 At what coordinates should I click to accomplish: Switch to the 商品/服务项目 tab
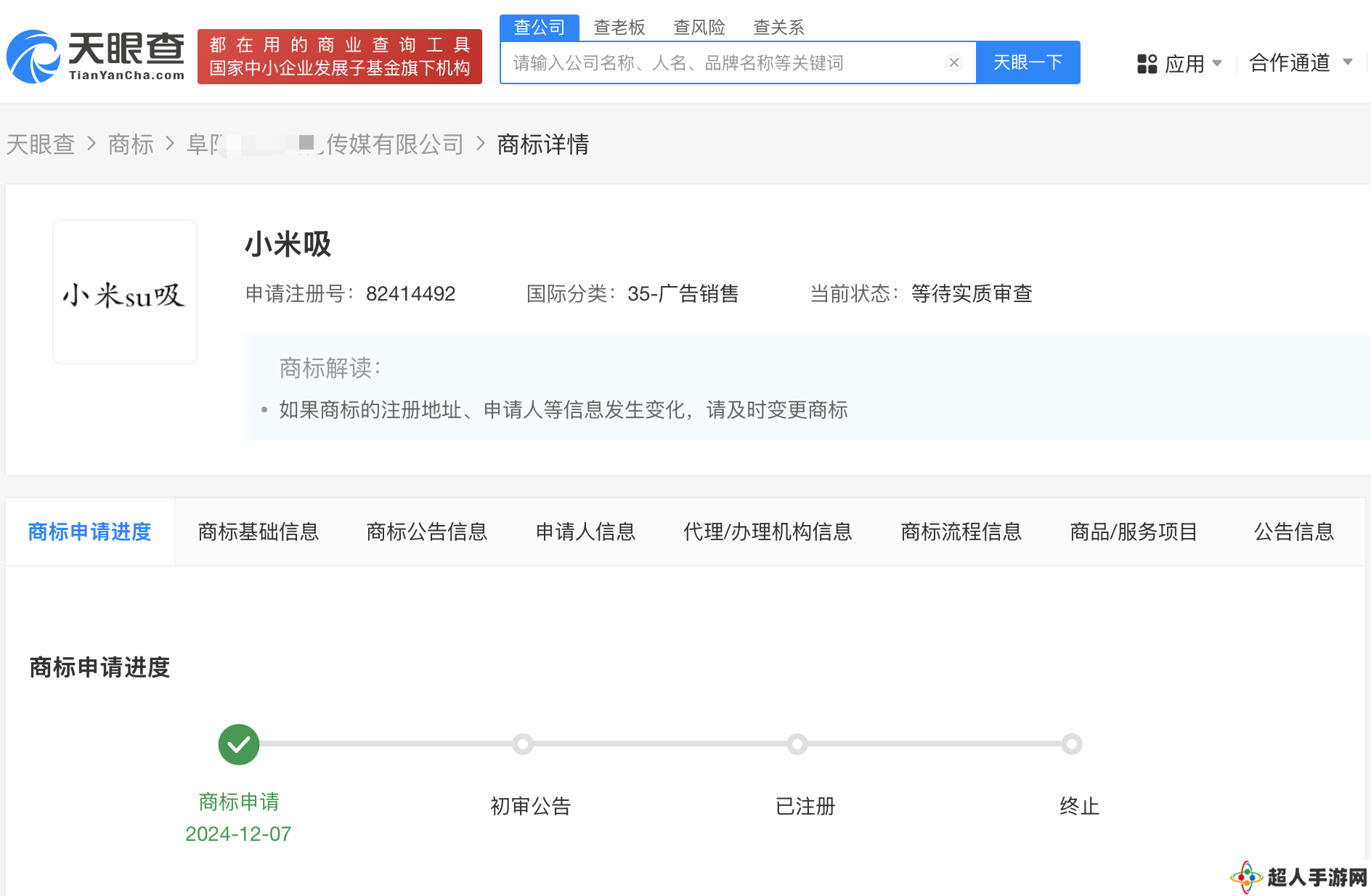1134,532
